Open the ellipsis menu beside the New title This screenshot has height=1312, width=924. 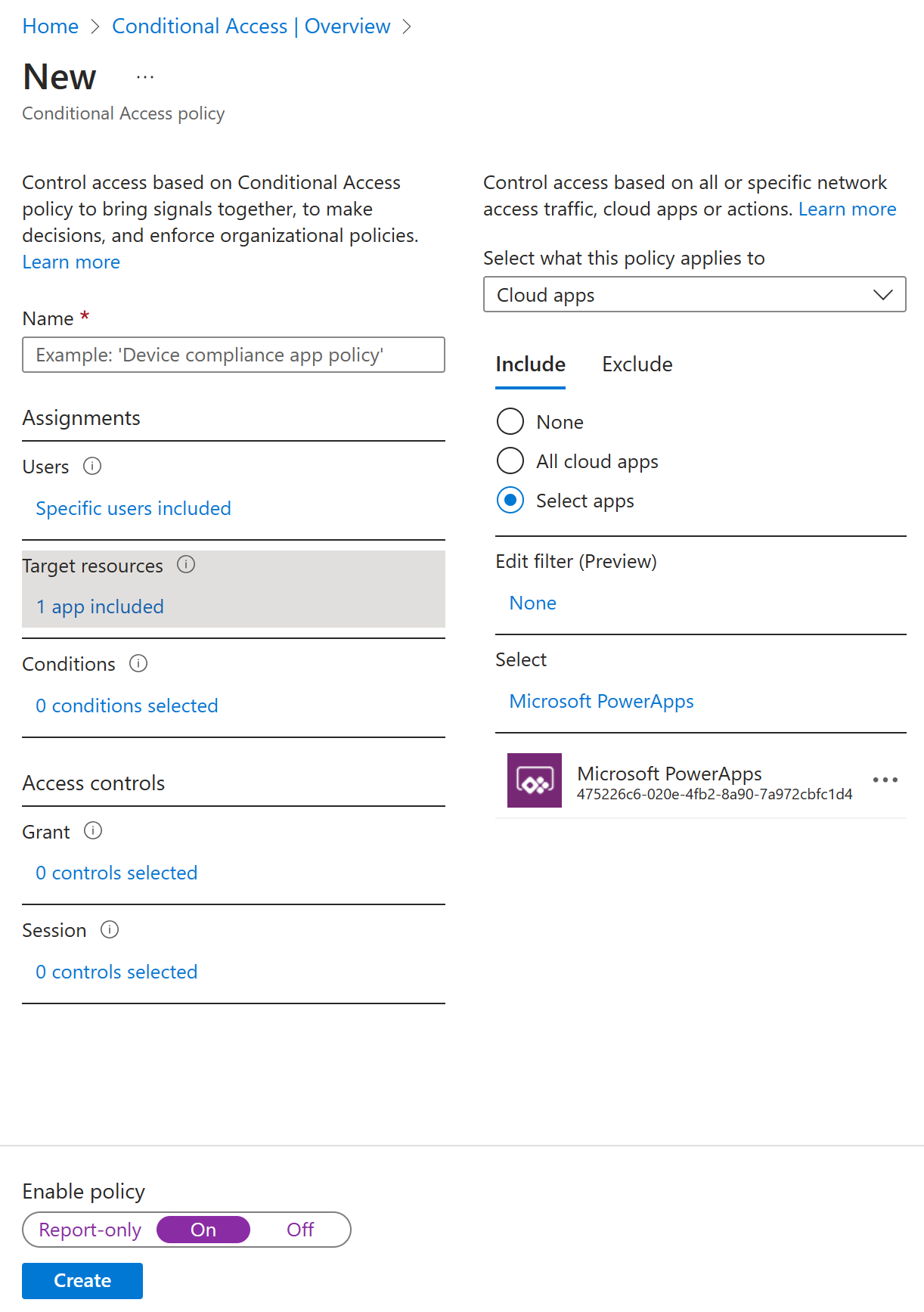click(145, 77)
